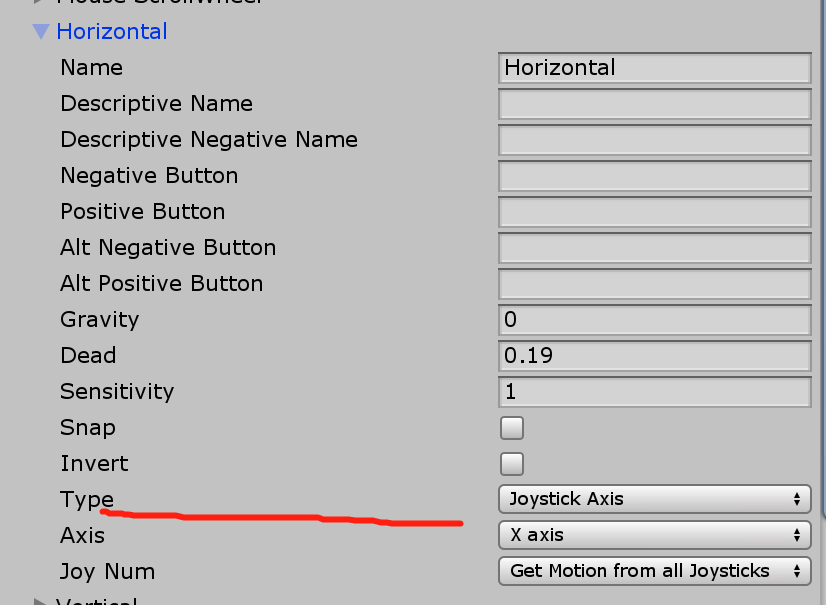Click the Descriptive Name field
The width and height of the screenshot is (826, 606).
654,104
